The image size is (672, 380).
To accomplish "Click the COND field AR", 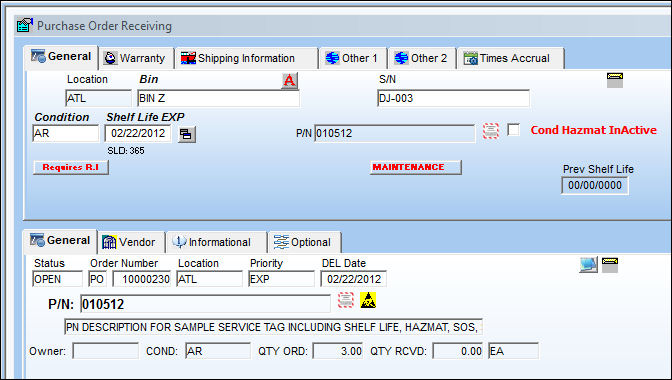I will coord(218,351).
